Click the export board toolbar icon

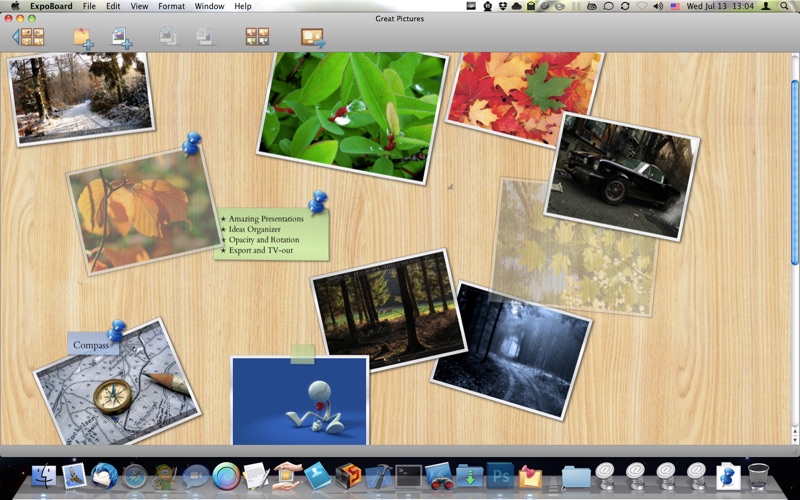[x=313, y=37]
